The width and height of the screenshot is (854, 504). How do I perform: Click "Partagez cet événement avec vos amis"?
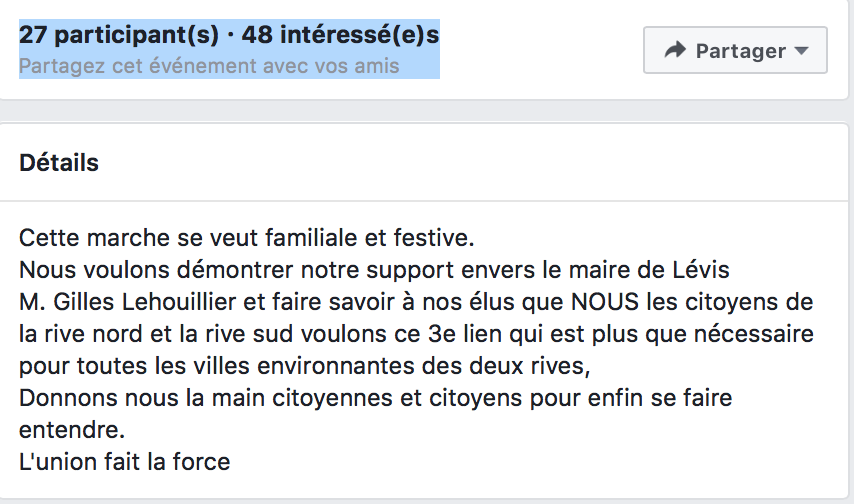coord(209,66)
